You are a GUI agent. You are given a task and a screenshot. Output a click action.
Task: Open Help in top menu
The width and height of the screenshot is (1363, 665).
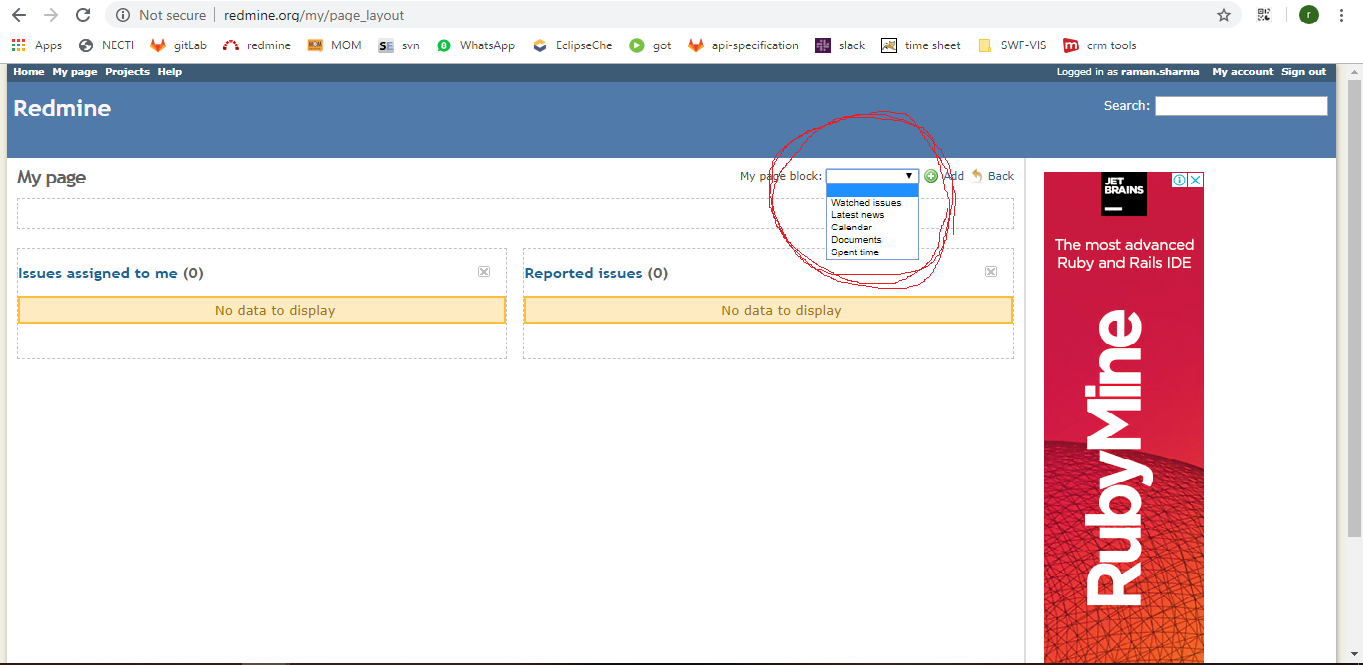coord(170,72)
